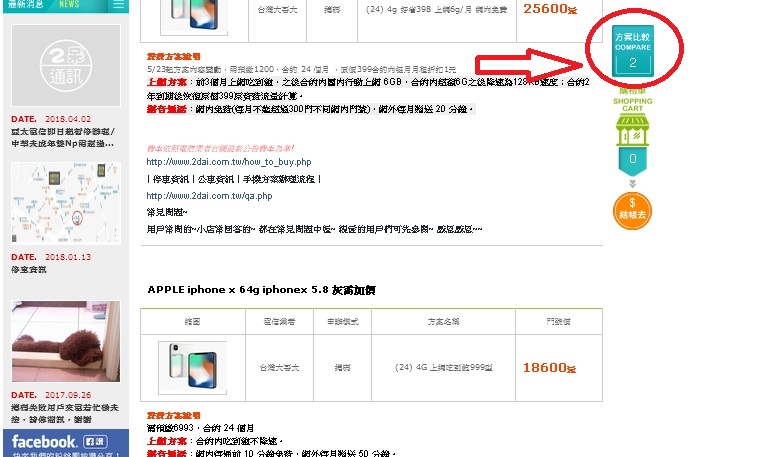767x457 pixels.
Task: Click the cart item count badge
Action: 632,160
